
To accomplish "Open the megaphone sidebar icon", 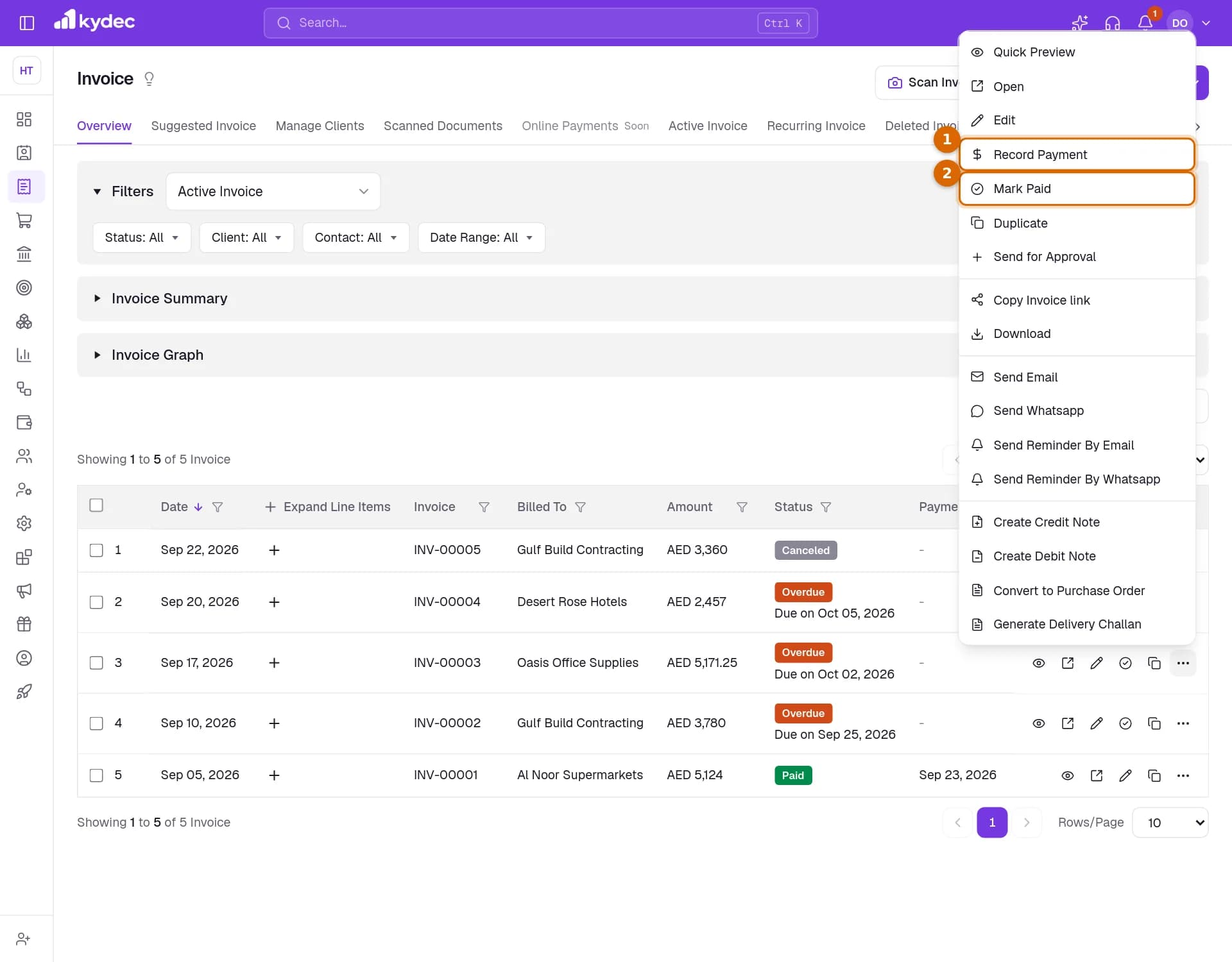I will 24,591.
